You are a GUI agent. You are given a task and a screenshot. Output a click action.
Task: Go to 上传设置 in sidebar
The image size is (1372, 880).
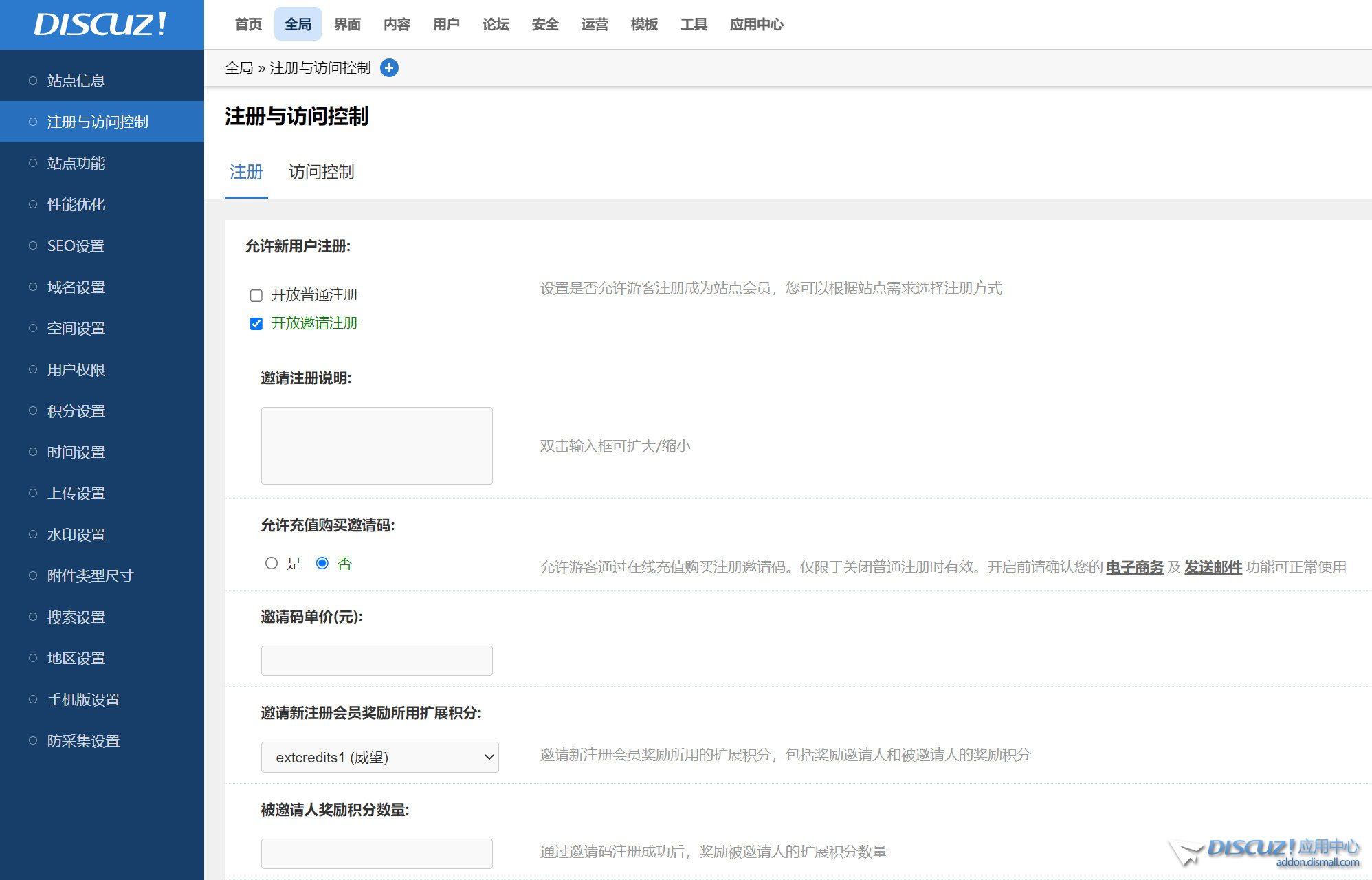tap(102, 493)
